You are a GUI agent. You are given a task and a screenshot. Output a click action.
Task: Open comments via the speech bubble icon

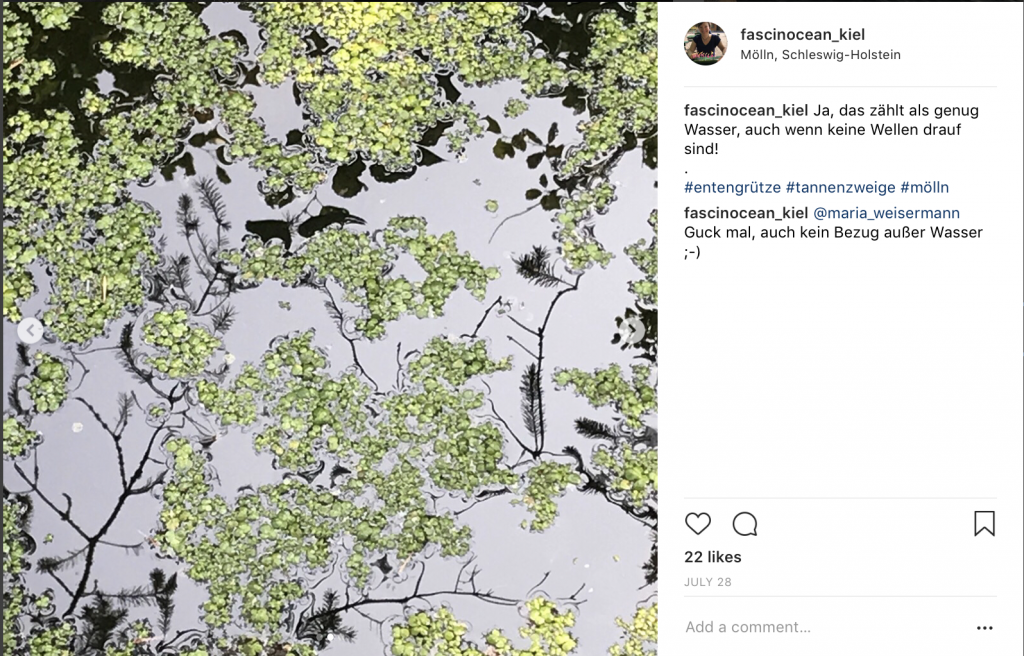click(744, 524)
